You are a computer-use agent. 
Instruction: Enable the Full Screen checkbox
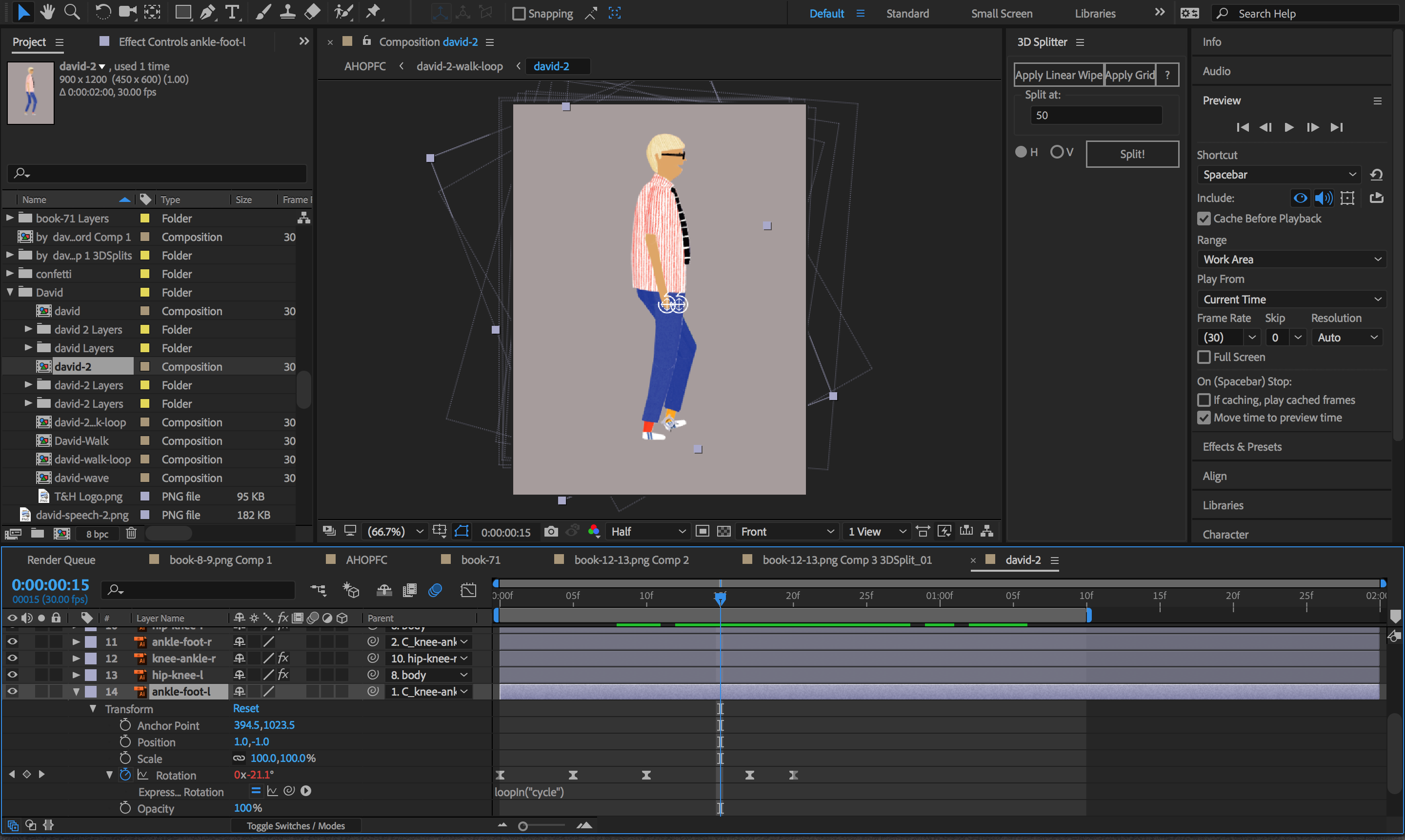pyautogui.click(x=1204, y=357)
